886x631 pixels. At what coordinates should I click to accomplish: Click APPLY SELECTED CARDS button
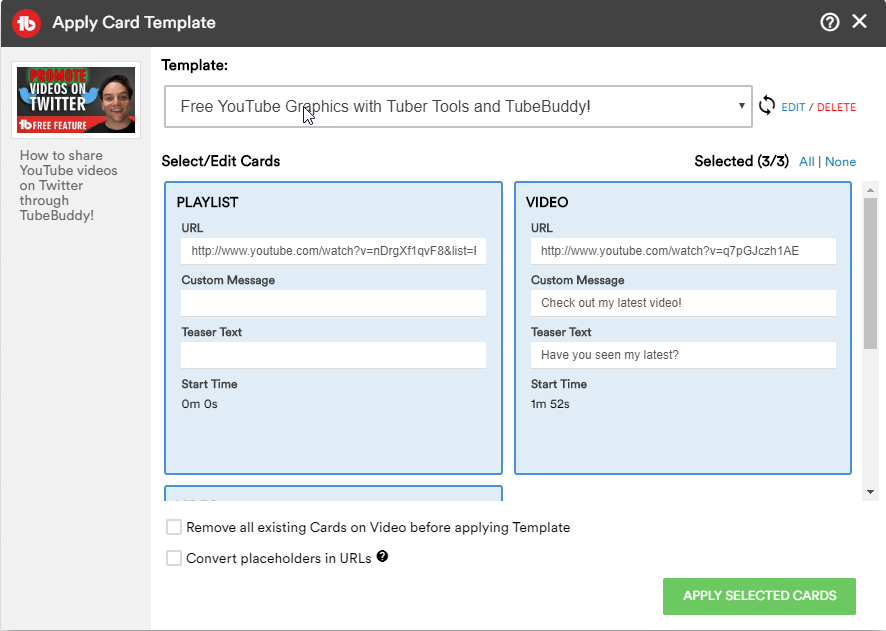click(x=759, y=596)
